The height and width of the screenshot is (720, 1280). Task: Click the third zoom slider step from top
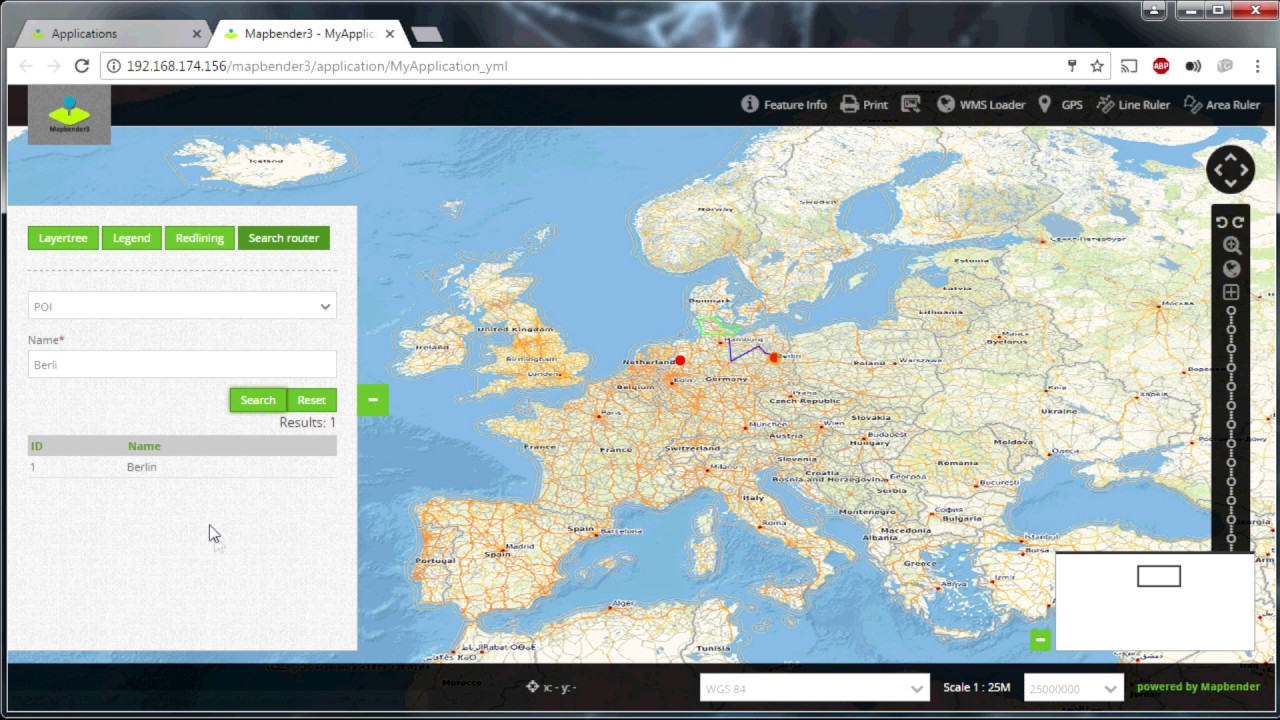pos(1231,349)
